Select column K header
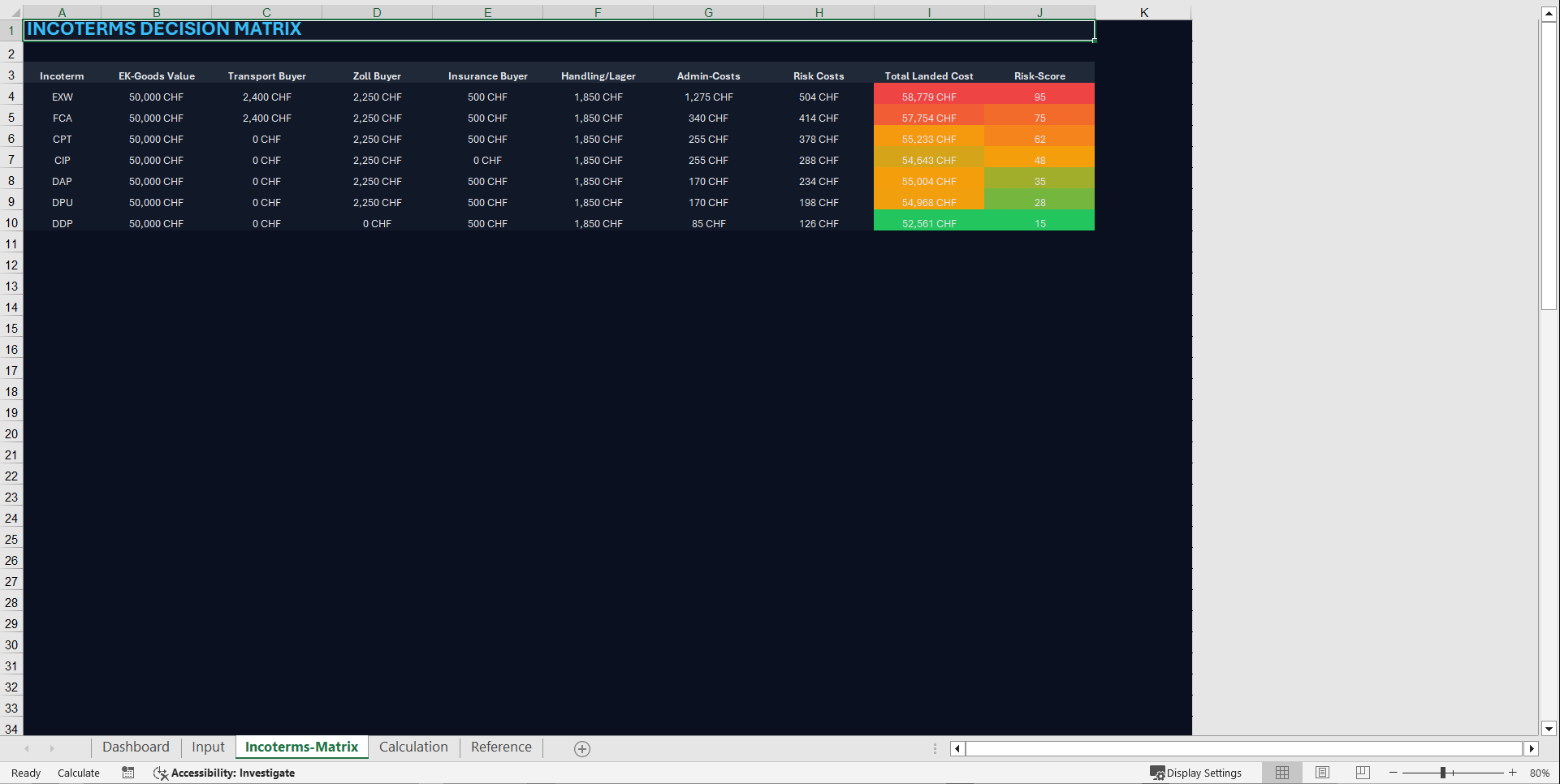 1143,12
